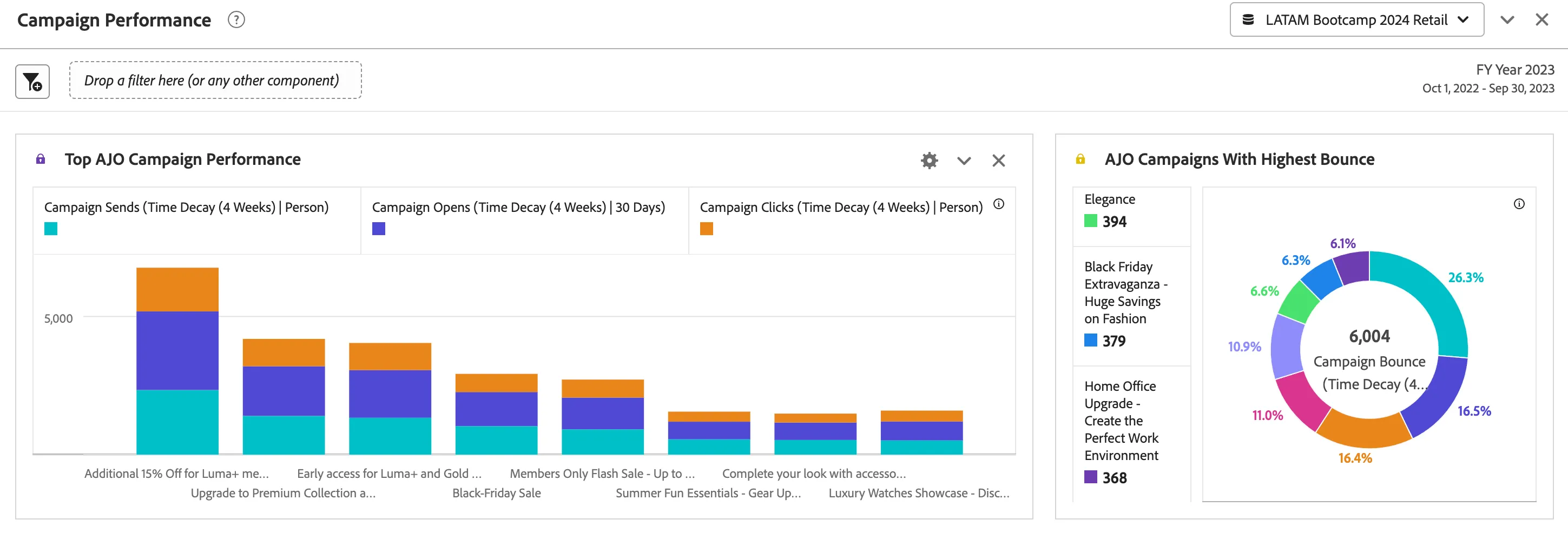
Task: Collapse the Campaign Performance panel chevron
Action: [1507, 20]
